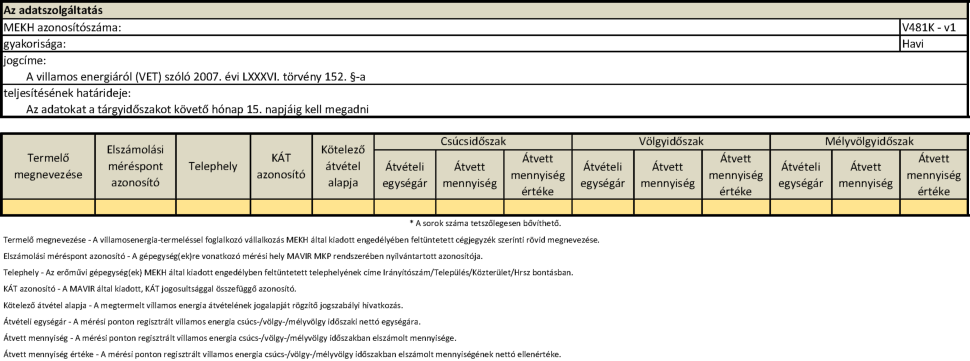Select yellow input cell under Telephely

(213, 207)
